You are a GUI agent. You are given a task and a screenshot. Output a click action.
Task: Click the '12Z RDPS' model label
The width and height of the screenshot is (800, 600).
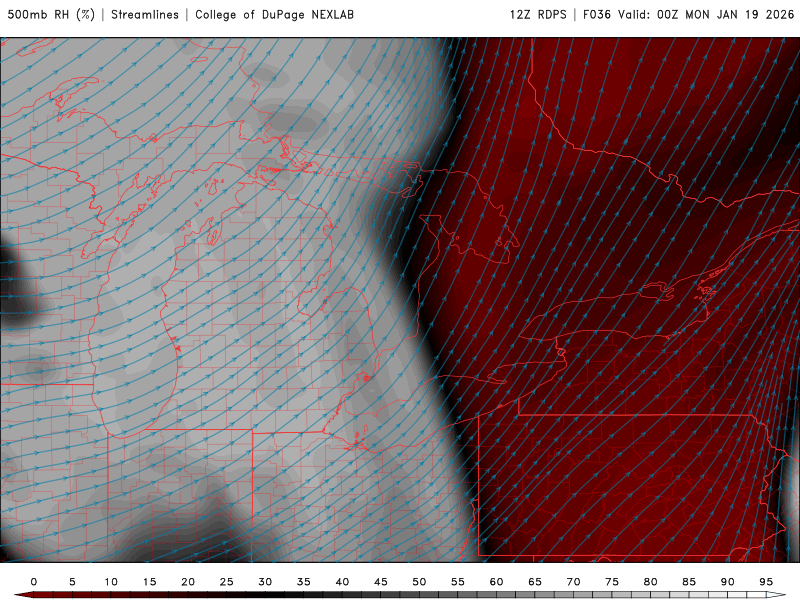point(538,15)
